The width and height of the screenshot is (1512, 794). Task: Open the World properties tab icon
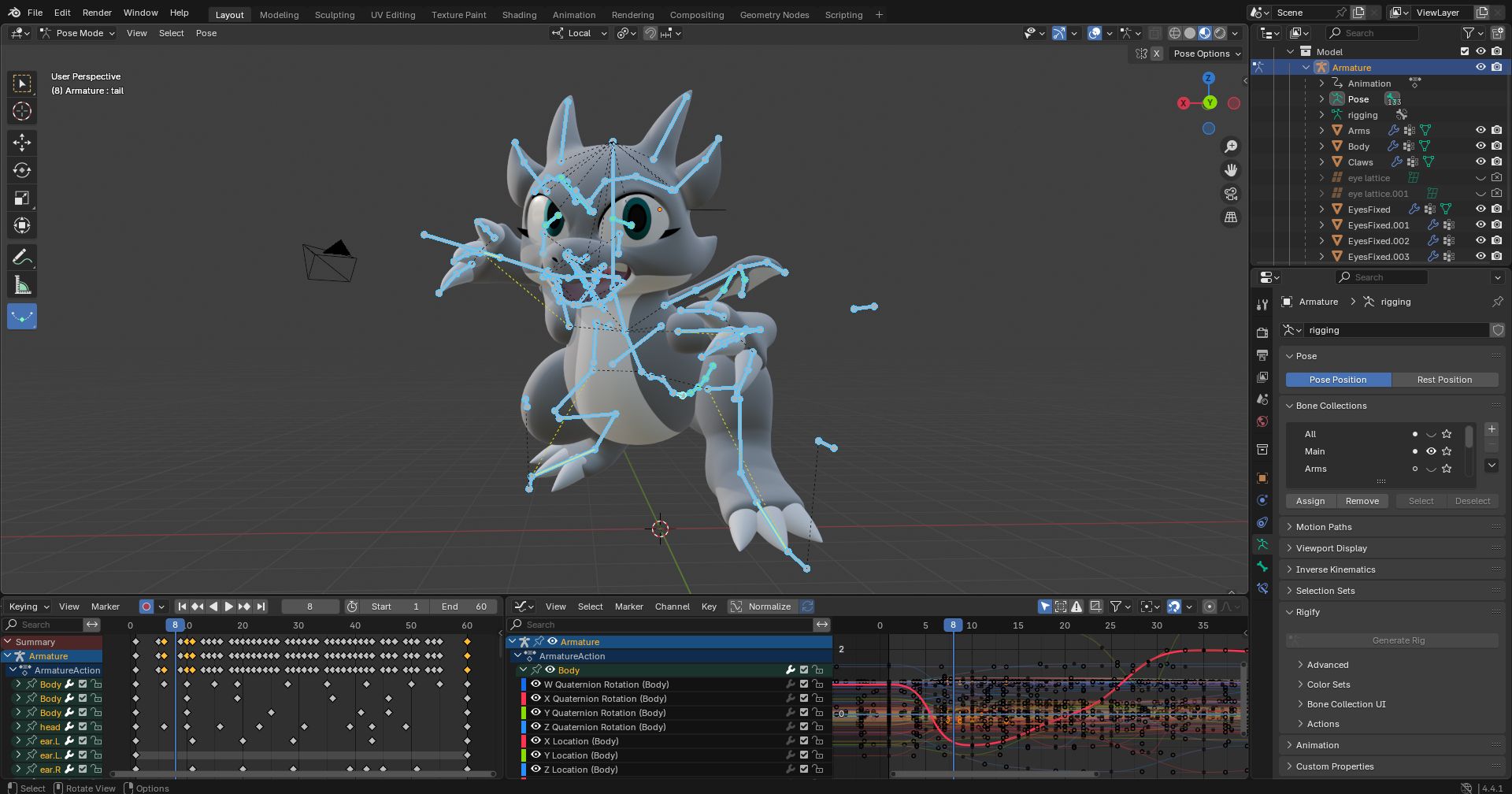[1262, 421]
